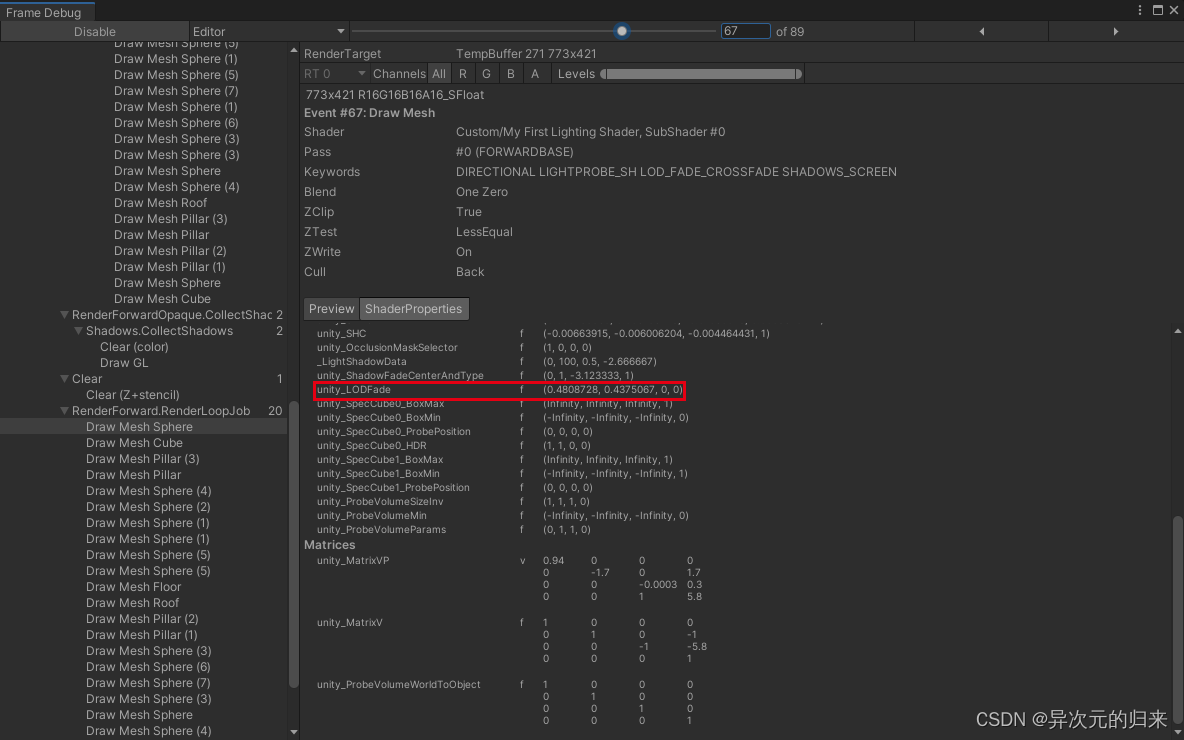This screenshot has height=740, width=1184.
Task: Go to previous frame event arrow
Action: [x=981, y=31]
